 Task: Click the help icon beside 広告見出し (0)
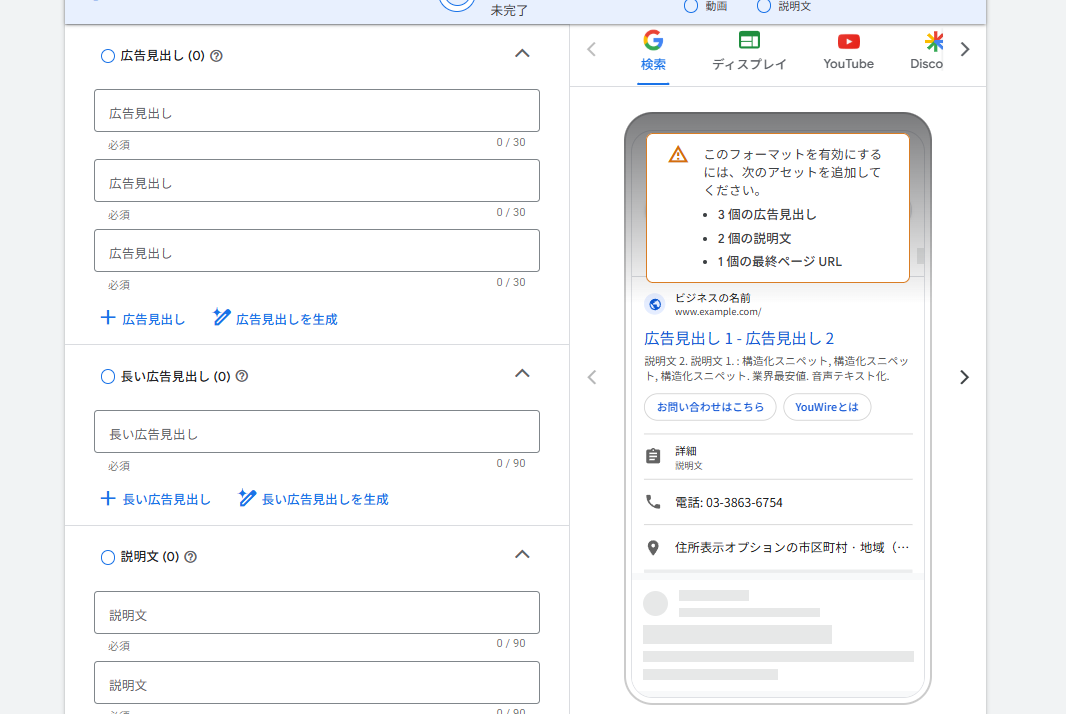tap(216, 56)
